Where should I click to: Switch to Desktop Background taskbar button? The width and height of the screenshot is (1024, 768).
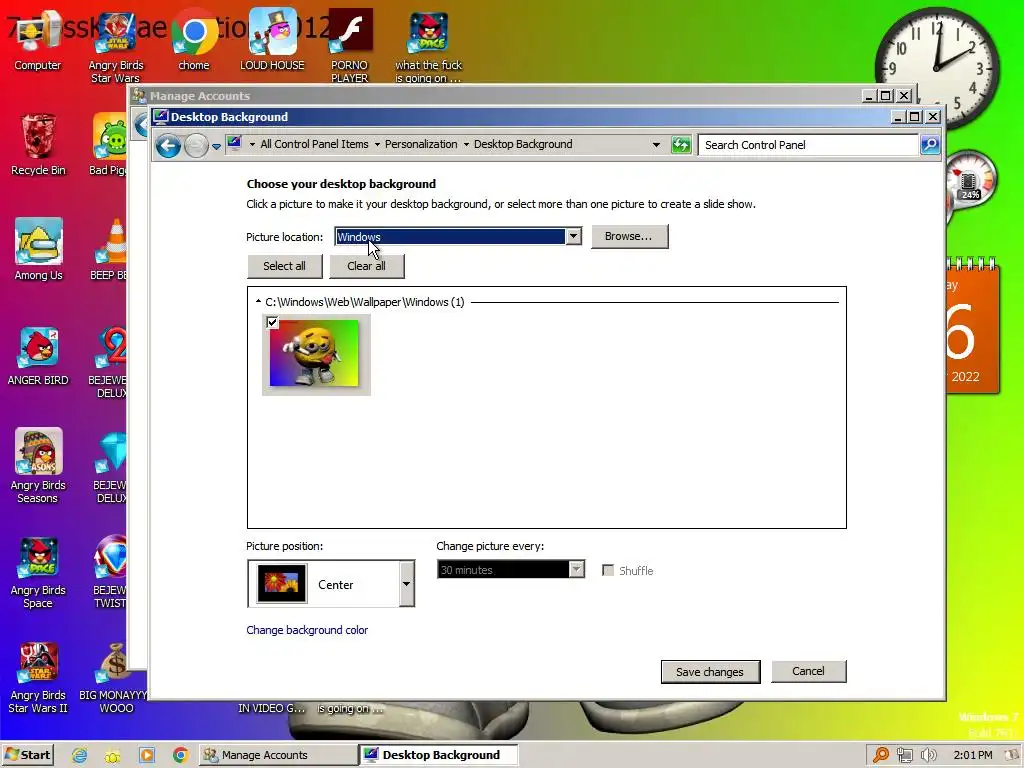coord(438,755)
